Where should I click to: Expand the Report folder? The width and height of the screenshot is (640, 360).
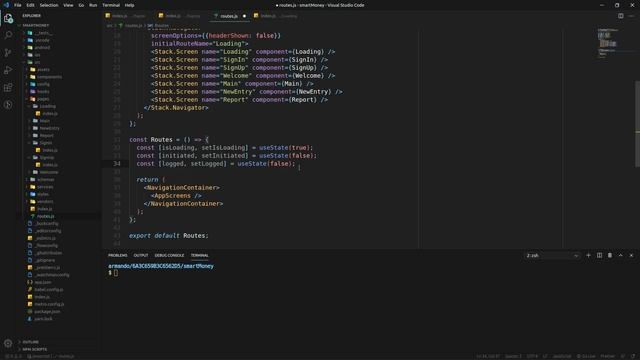point(47,136)
